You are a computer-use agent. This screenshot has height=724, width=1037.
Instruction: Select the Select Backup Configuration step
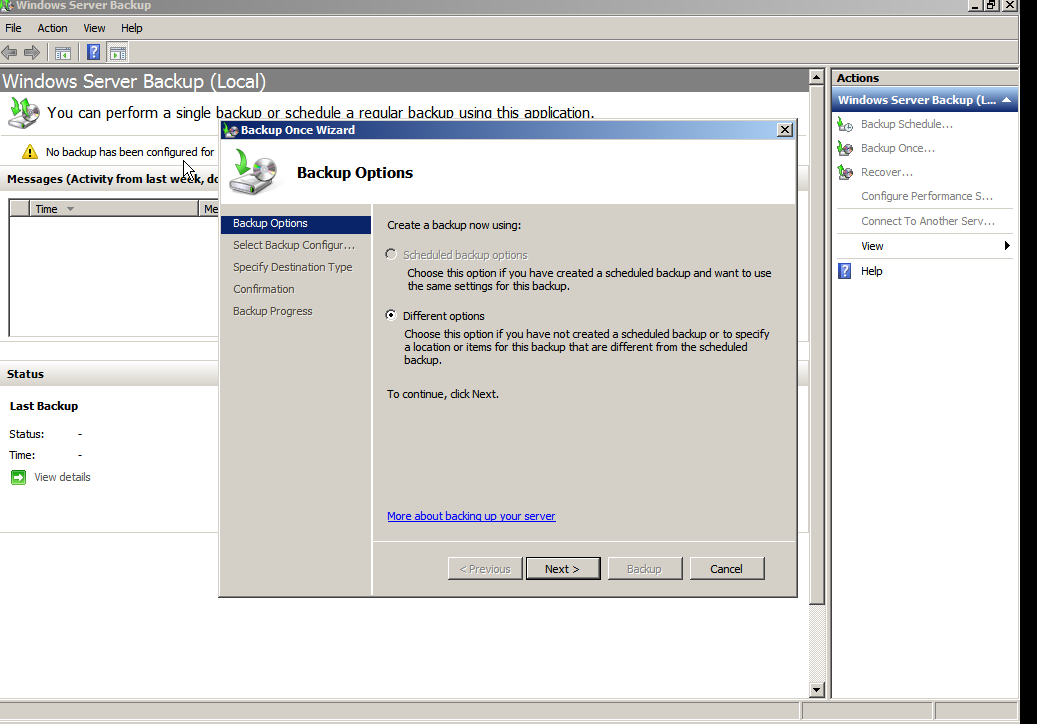[294, 245]
